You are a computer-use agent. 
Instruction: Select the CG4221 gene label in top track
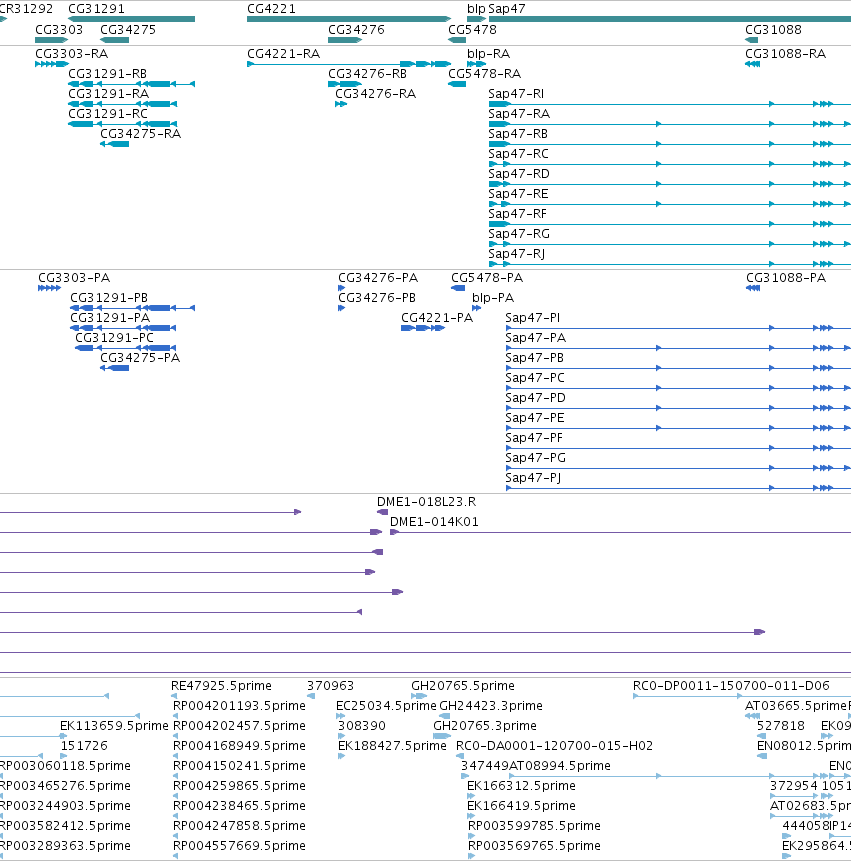pos(271,9)
